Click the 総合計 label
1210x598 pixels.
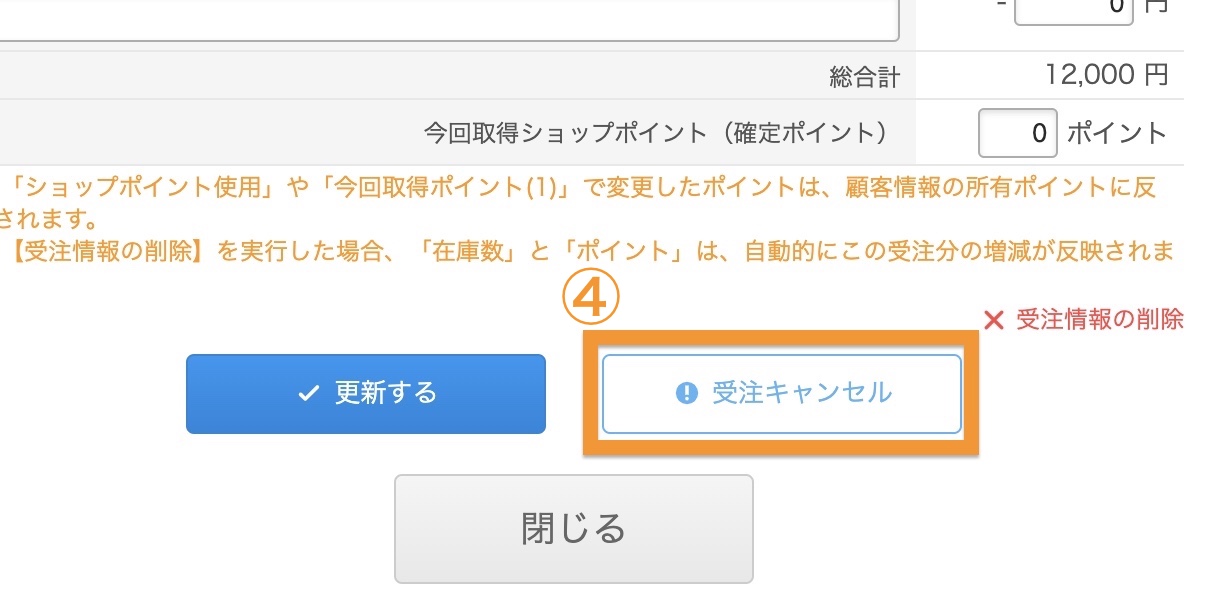[x=864, y=77]
